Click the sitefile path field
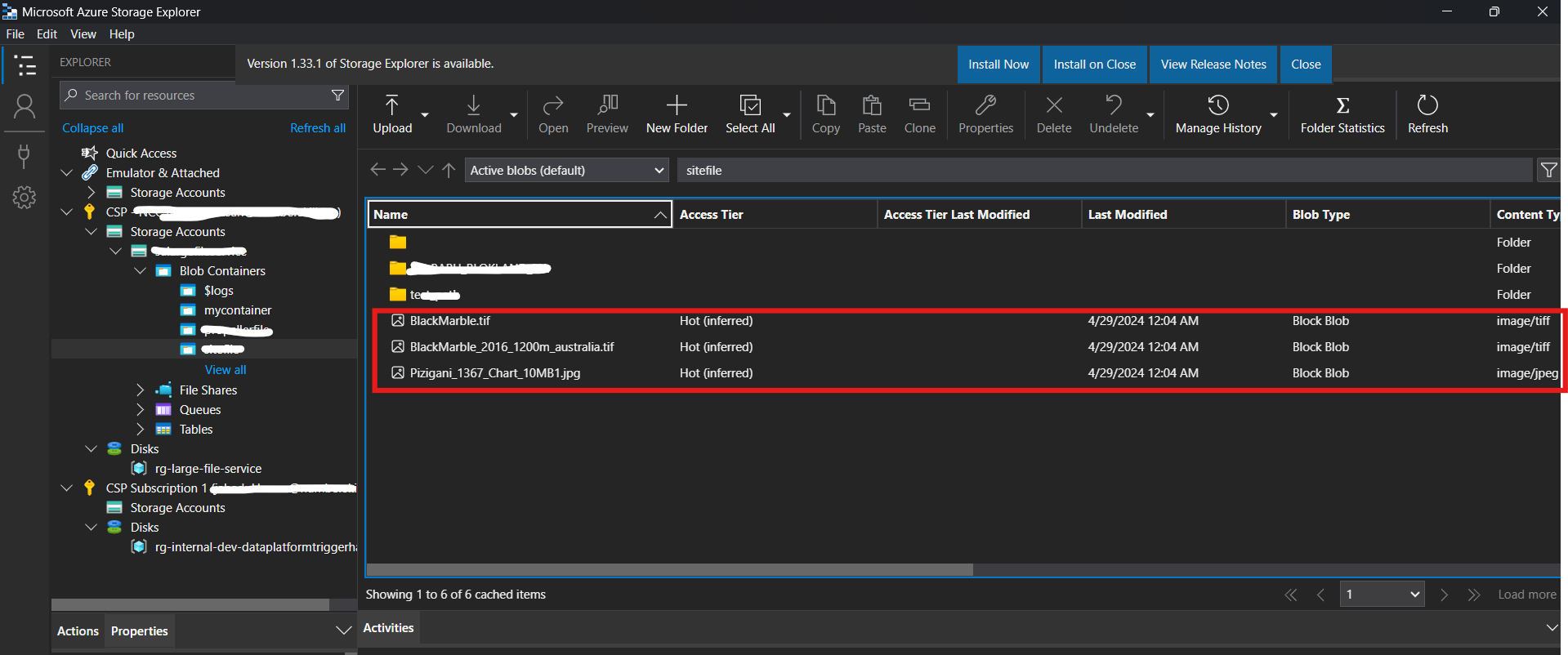Viewport: 1568px width, 655px height. [x=1105, y=170]
